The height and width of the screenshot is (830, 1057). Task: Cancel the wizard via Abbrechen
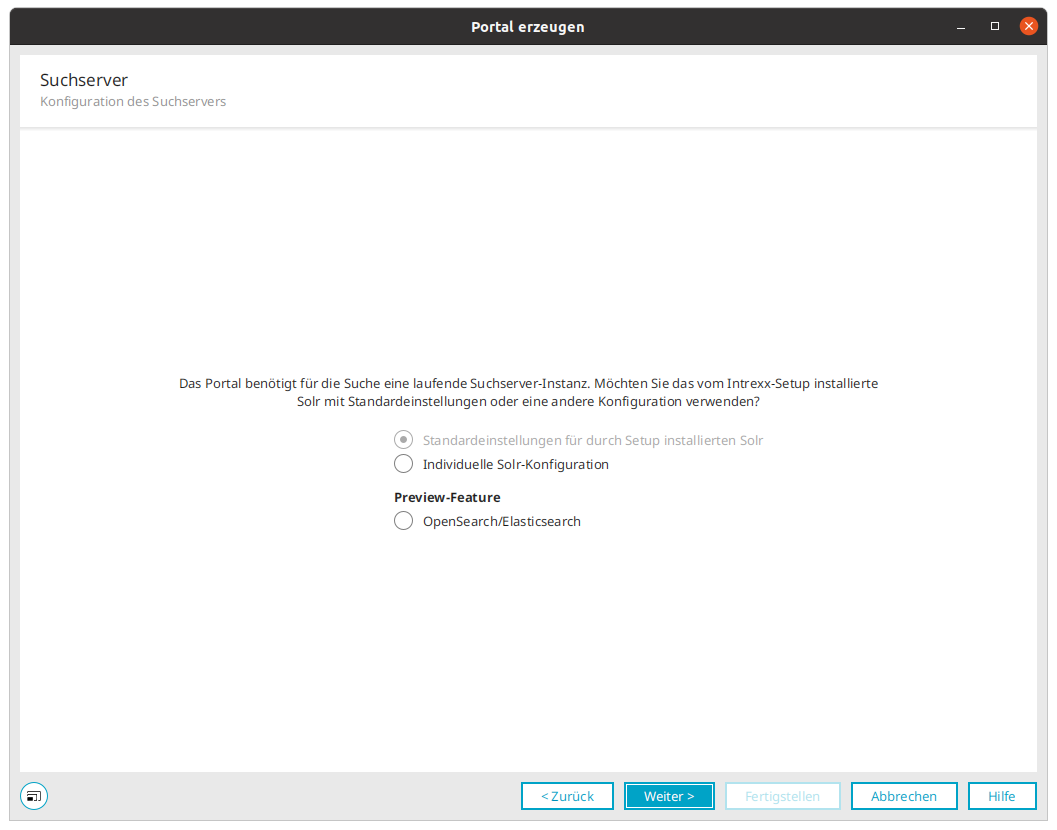(x=903, y=796)
